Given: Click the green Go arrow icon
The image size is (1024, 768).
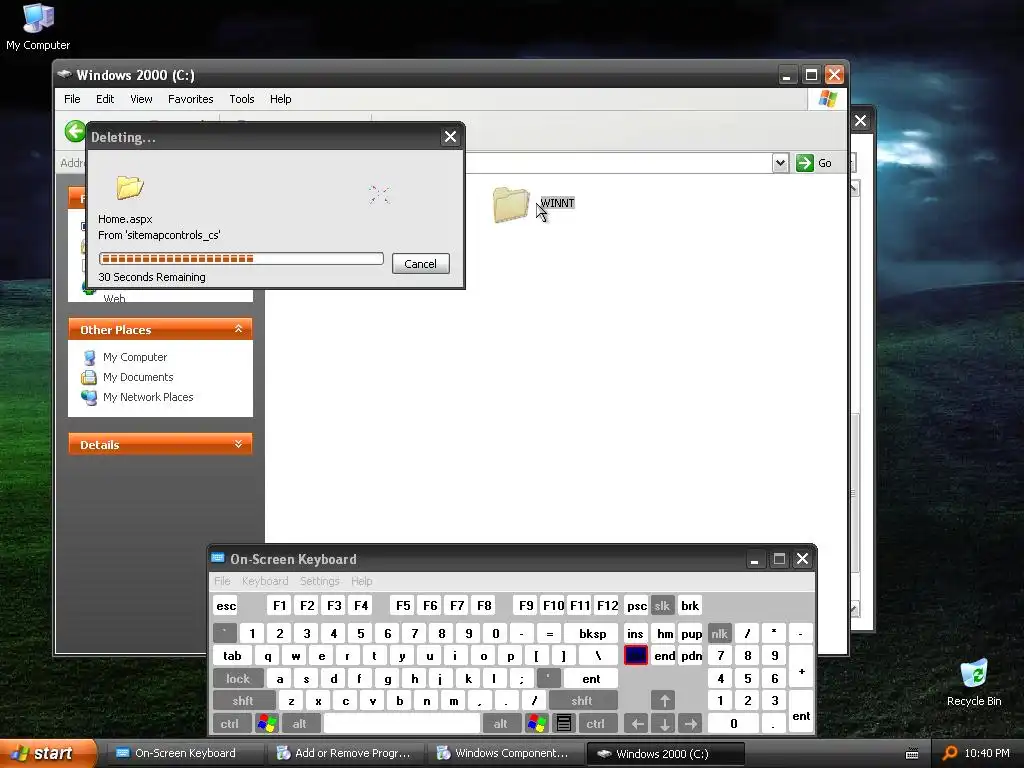Looking at the screenshot, I should [805, 163].
